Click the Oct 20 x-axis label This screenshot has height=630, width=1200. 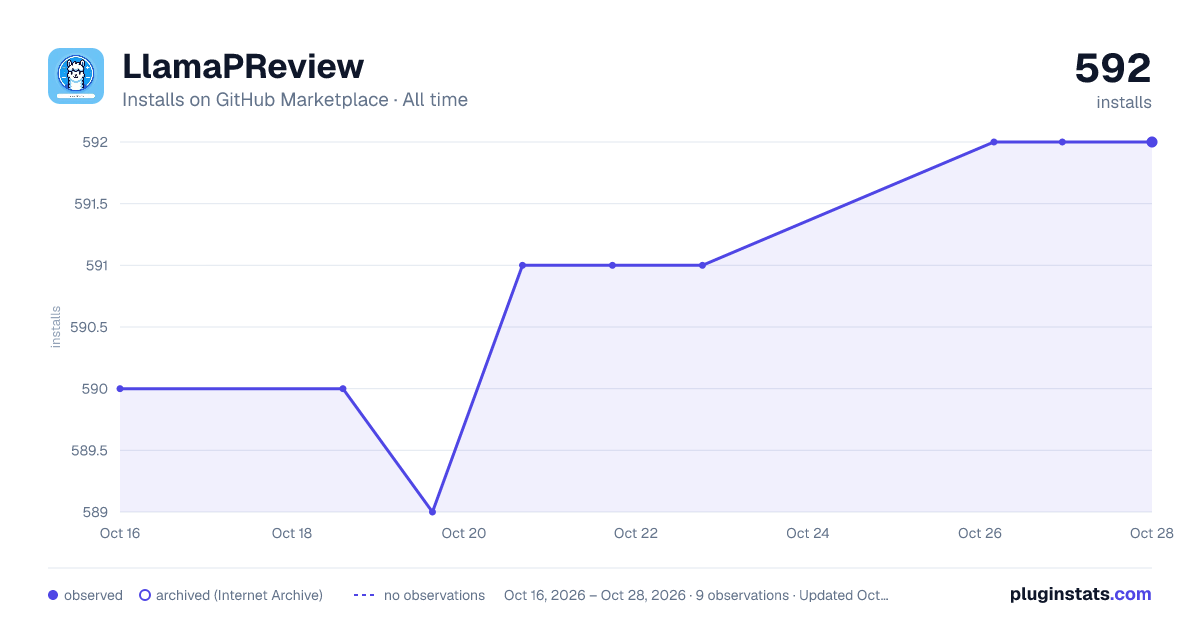pyautogui.click(x=464, y=533)
